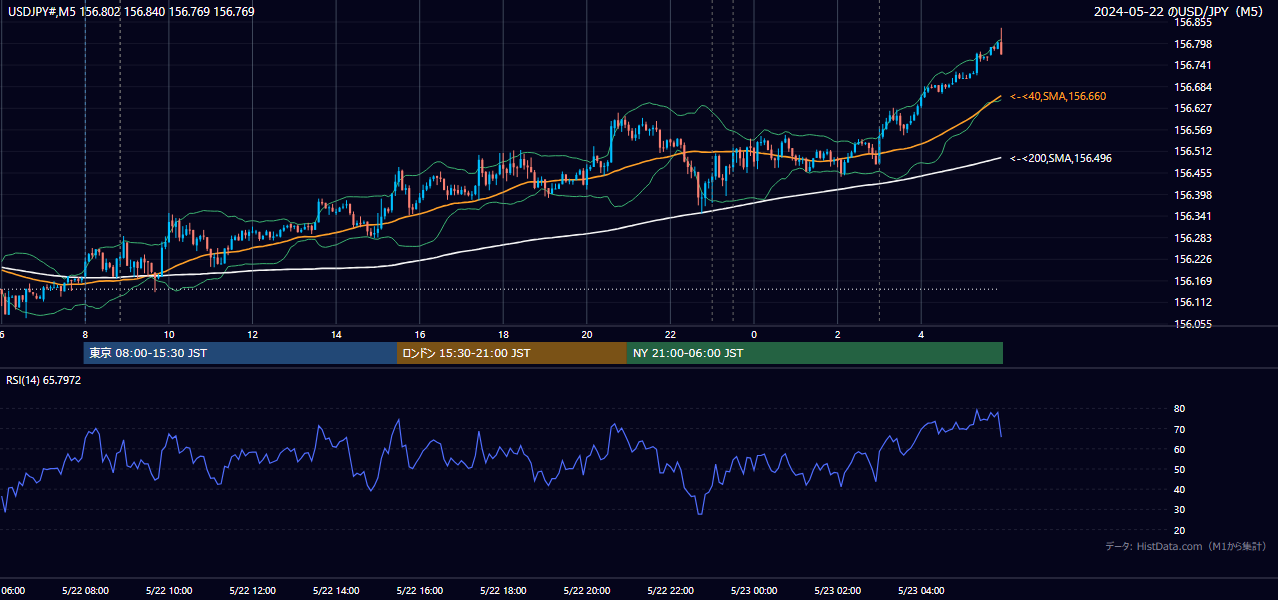Viewport: 1278px width, 600px height.
Task: Click RSI scale value 80
Action: (1180, 409)
